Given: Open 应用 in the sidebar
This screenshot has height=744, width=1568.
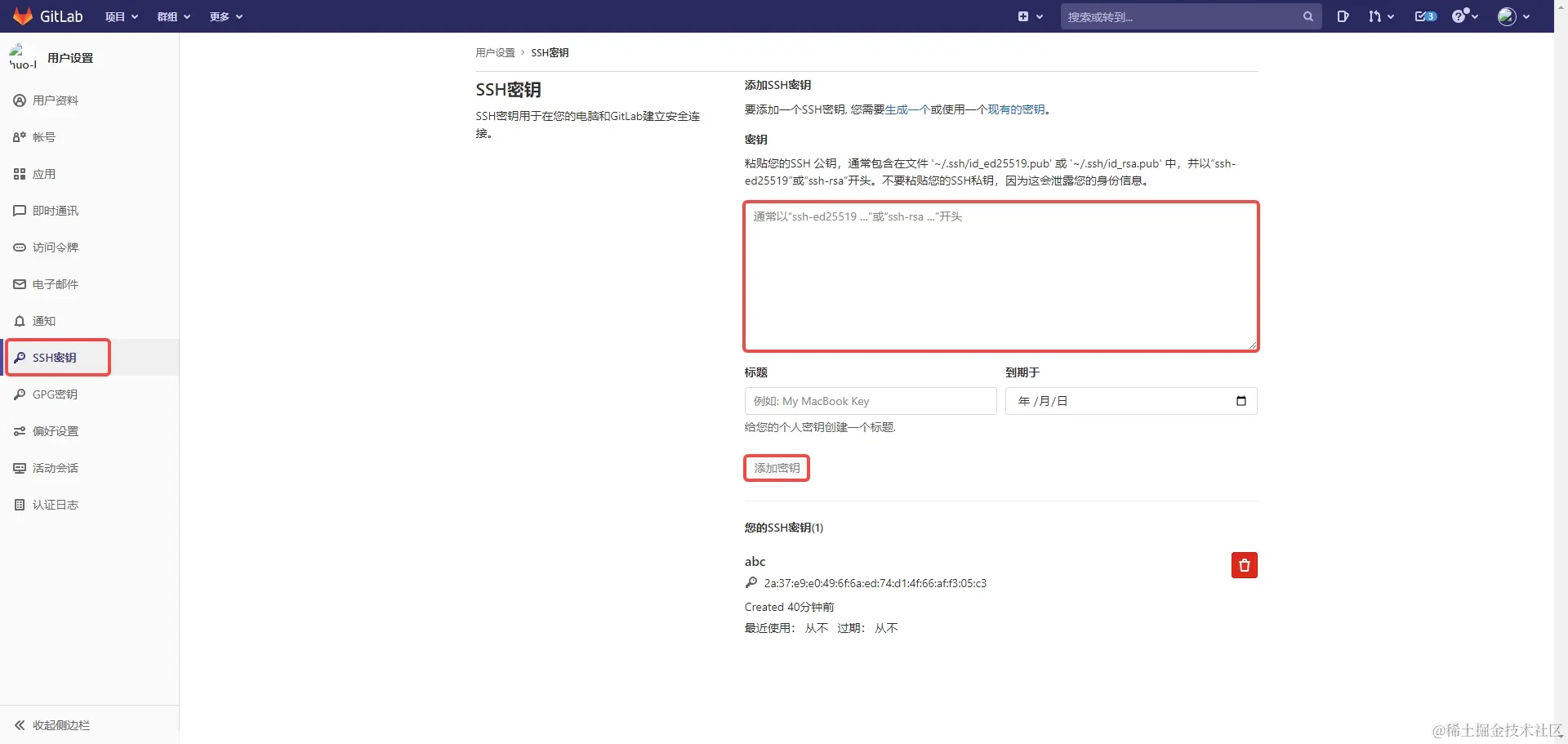Looking at the screenshot, I should point(90,174).
